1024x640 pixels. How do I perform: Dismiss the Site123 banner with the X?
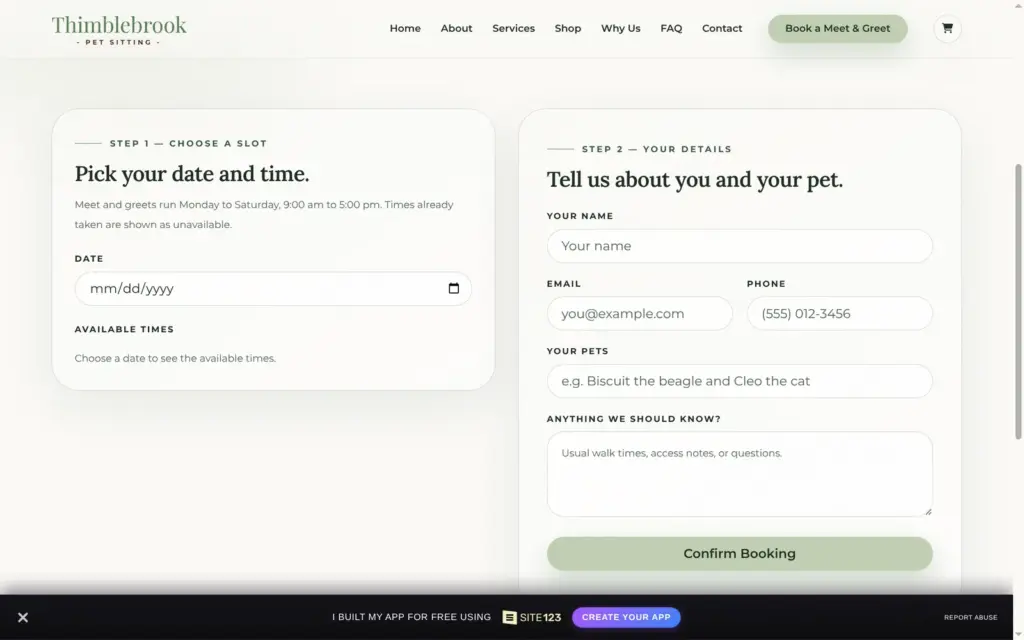[23, 617]
